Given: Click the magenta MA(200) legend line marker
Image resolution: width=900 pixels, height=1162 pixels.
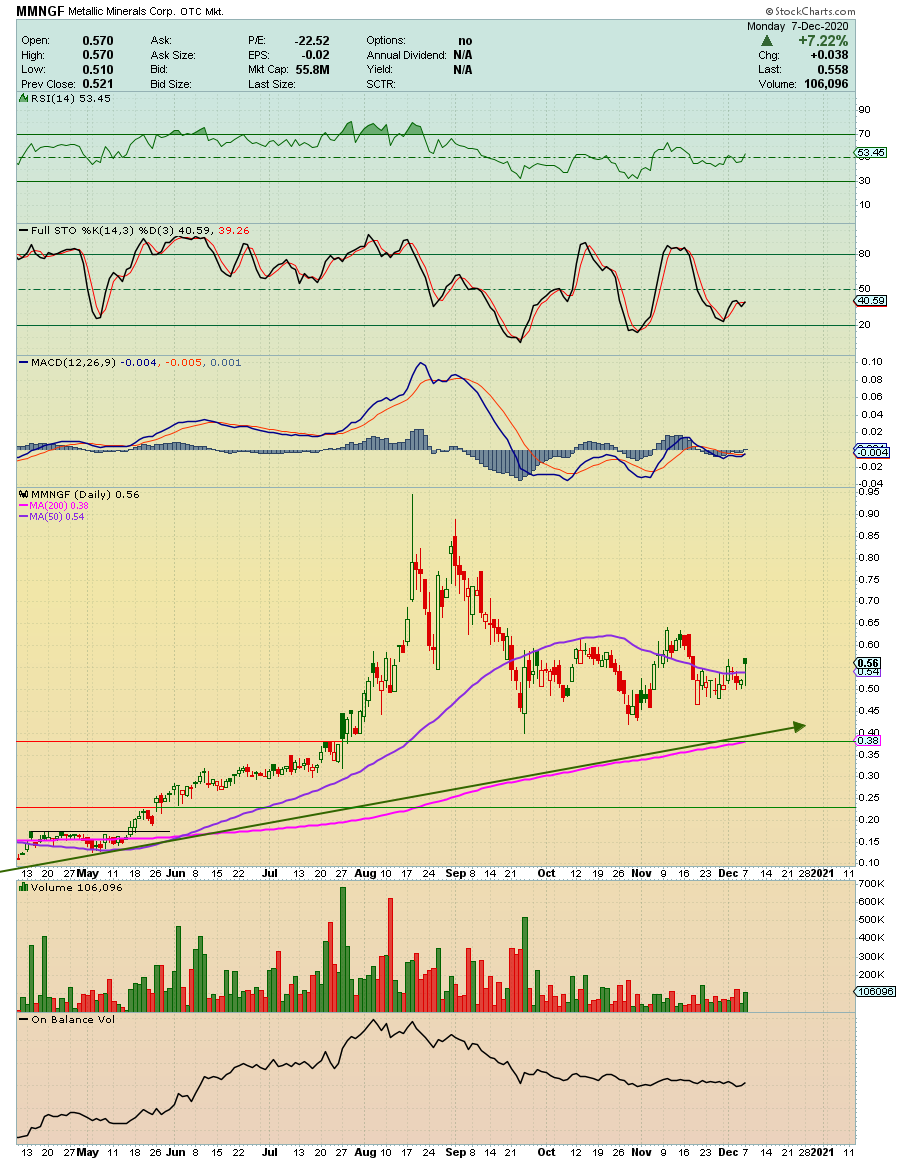Looking at the screenshot, I should point(24,505).
